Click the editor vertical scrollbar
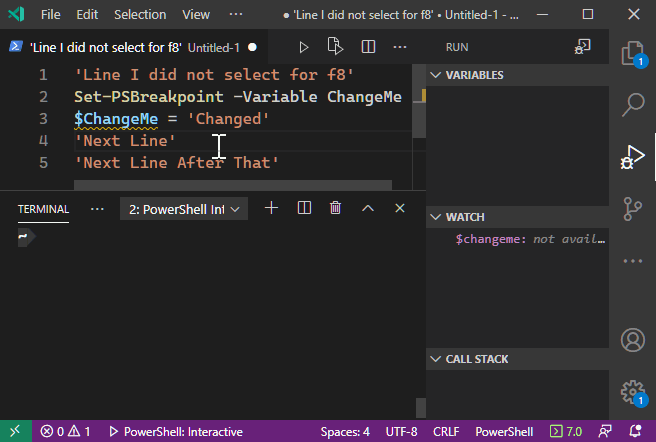 (419, 101)
